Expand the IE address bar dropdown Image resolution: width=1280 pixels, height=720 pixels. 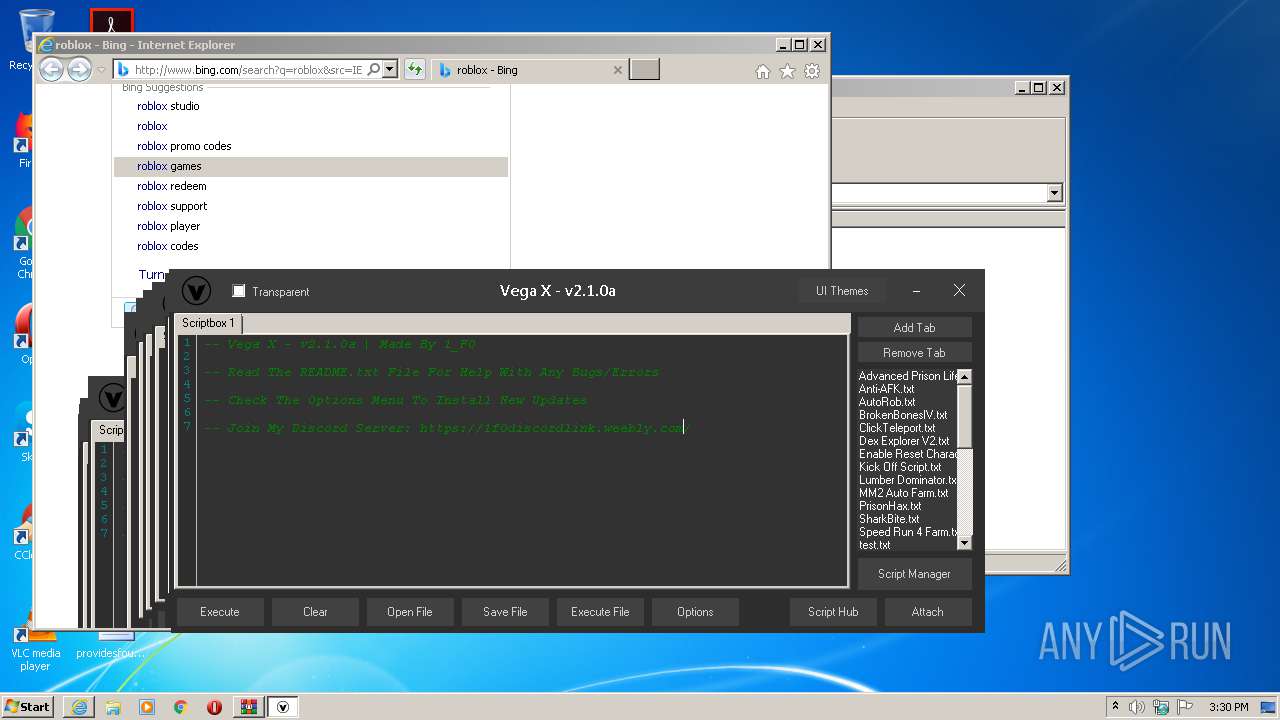390,70
